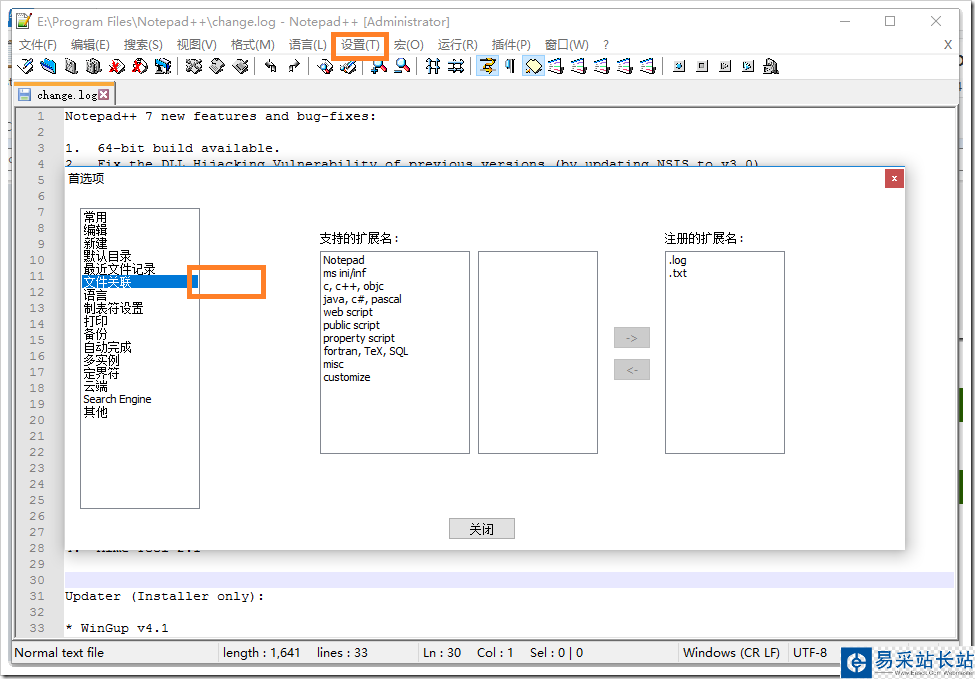Click Run Macro Multiple Times icon
This screenshot has height=679, width=975.
tap(748, 66)
